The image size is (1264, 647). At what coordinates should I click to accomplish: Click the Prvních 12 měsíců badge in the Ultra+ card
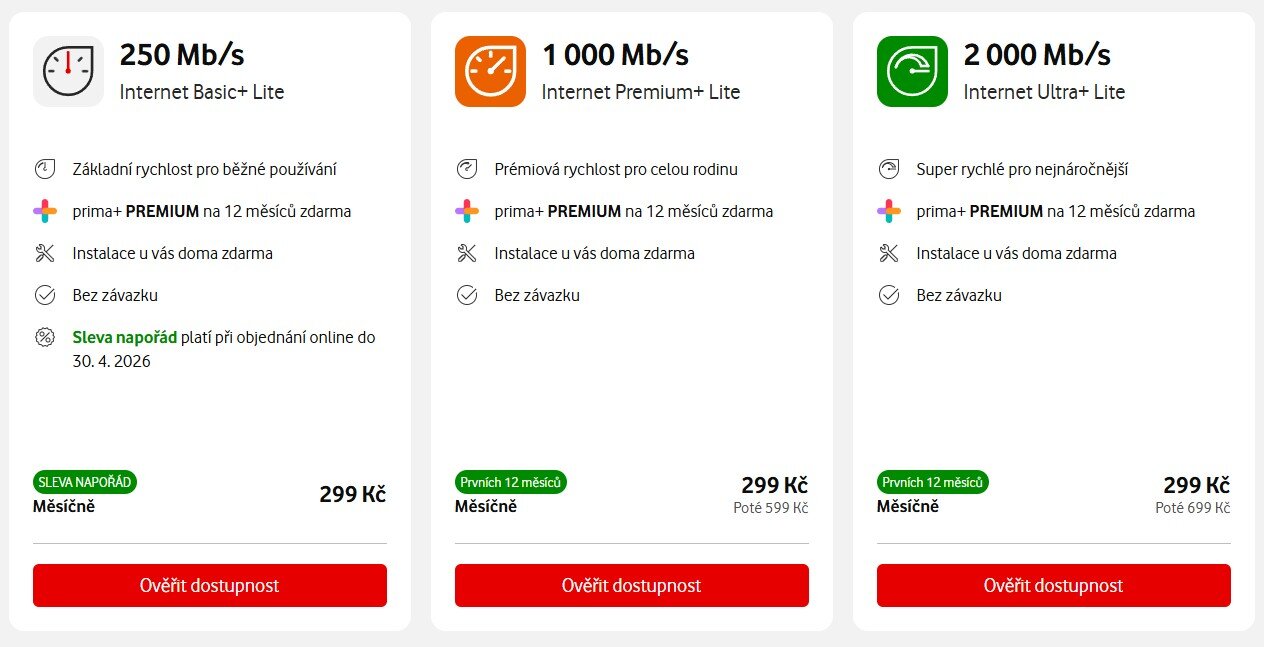(933, 482)
